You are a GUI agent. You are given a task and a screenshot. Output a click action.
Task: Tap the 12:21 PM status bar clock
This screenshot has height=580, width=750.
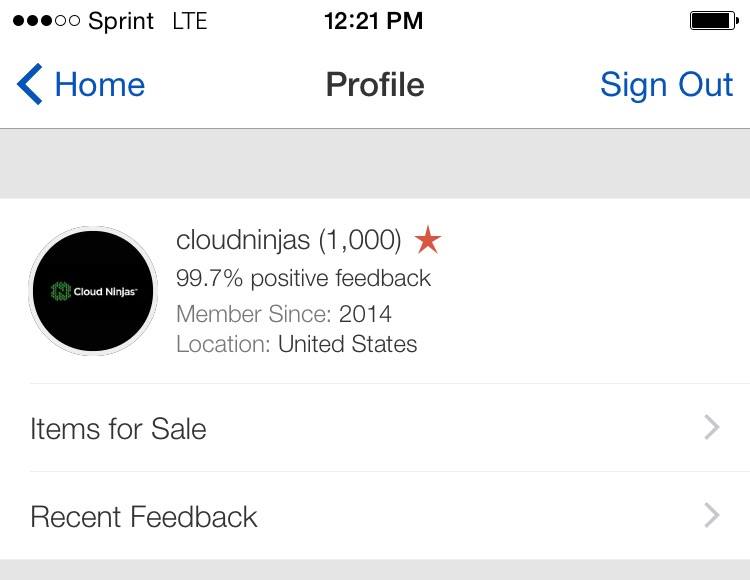(x=374, y=21)
